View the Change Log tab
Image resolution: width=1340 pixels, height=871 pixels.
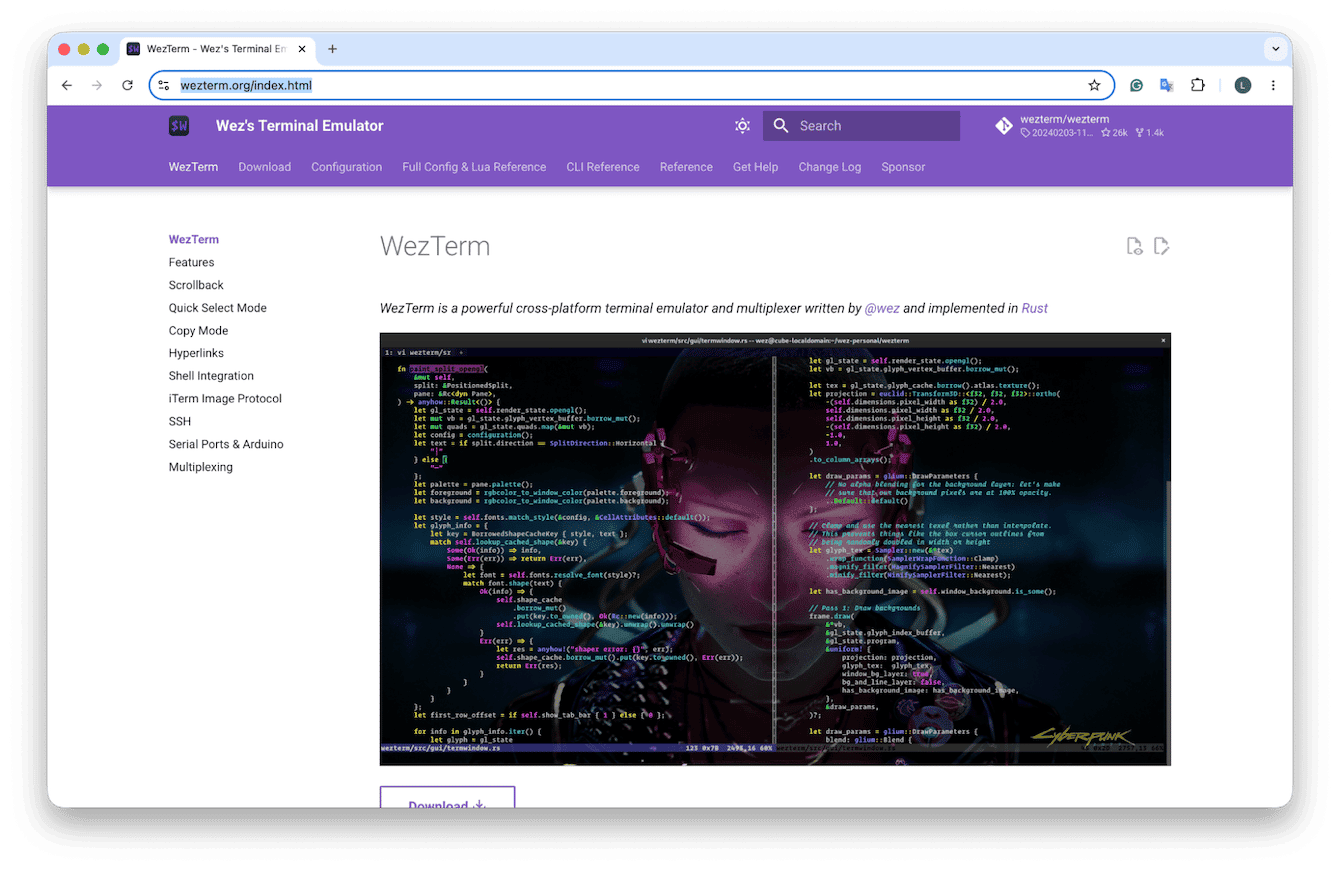(x=829, y=167)
